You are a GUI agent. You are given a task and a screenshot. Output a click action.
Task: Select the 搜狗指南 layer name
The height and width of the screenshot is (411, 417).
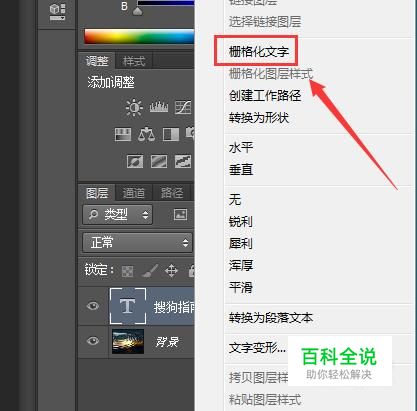pos(174,307)
